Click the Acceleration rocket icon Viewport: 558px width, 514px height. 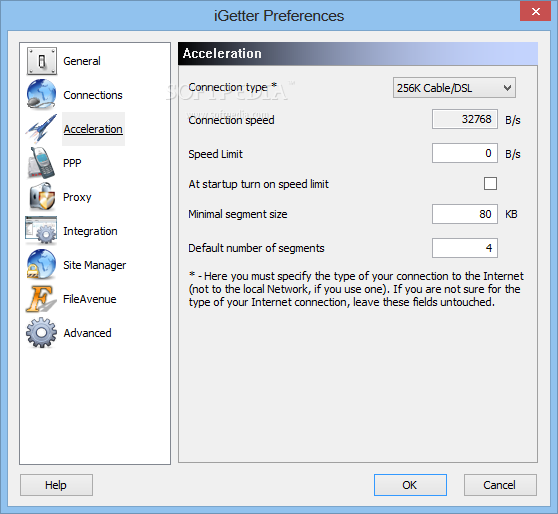point(41,128)
